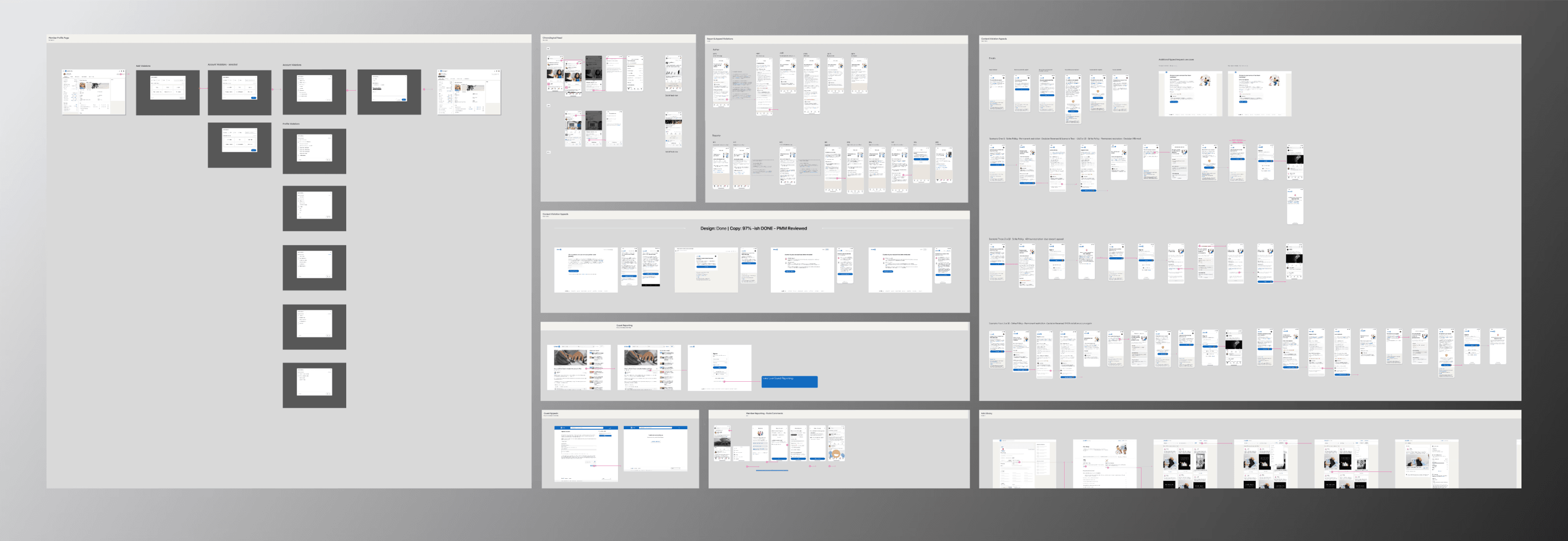This screenshot has height=541, width=1568.
Task: Click the Chronological Feed section title
Action: click(552, 38)
